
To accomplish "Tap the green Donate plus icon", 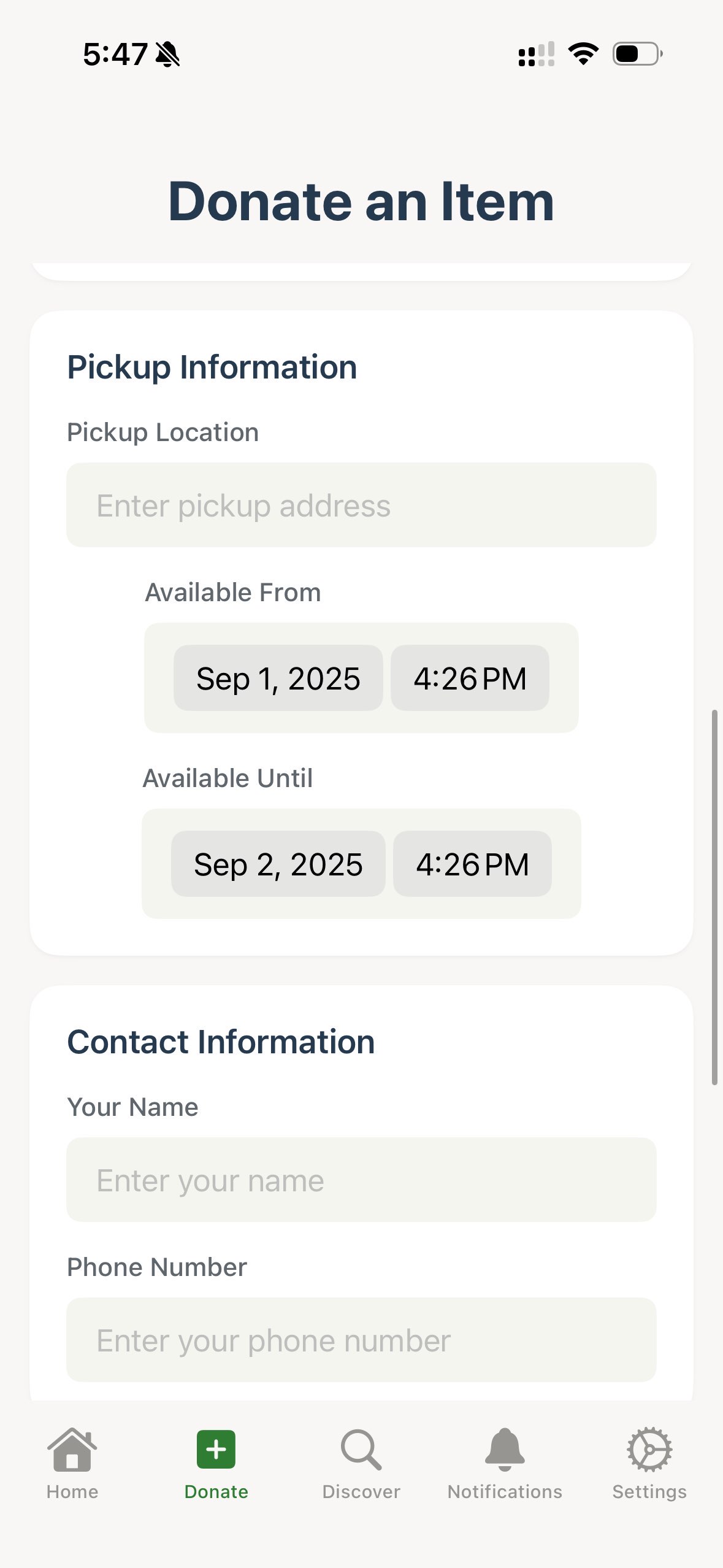I will click(216, 1449).
